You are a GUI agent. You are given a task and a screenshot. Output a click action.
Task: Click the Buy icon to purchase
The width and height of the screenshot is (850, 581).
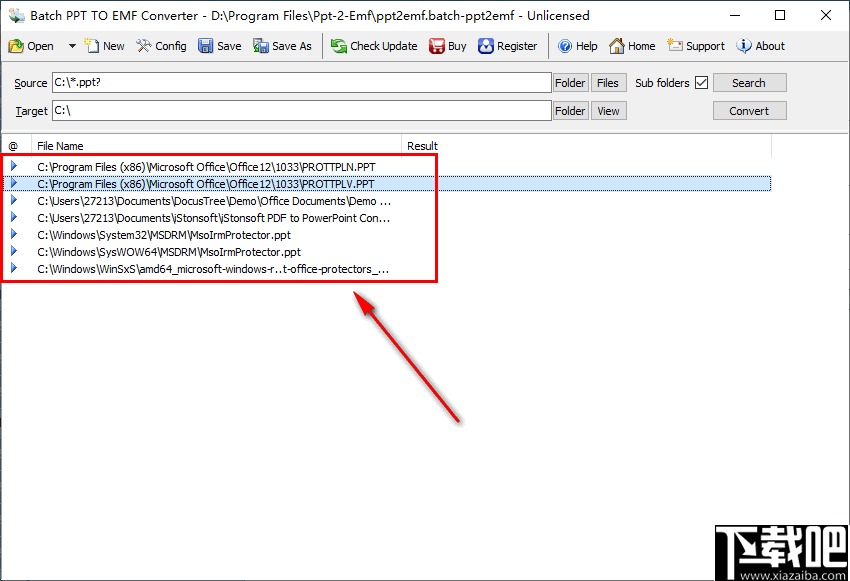pos(447,45)
